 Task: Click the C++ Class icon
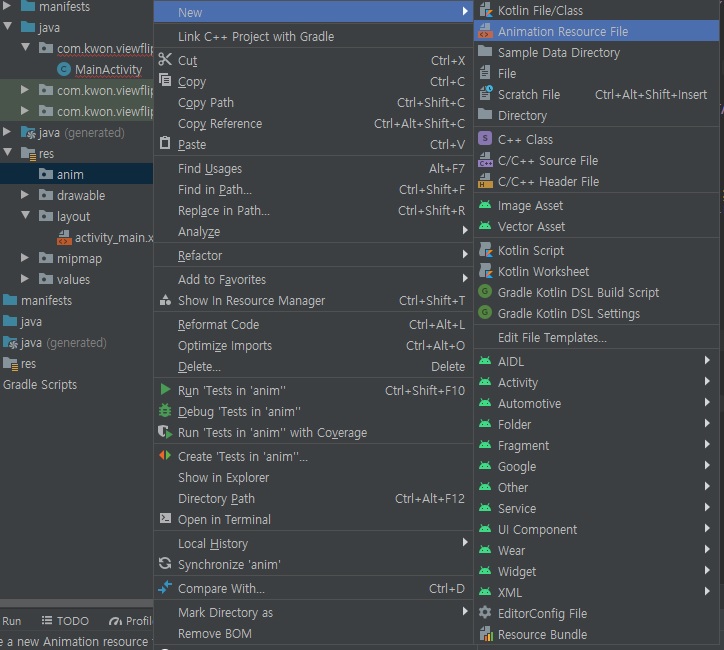(485, 138)
